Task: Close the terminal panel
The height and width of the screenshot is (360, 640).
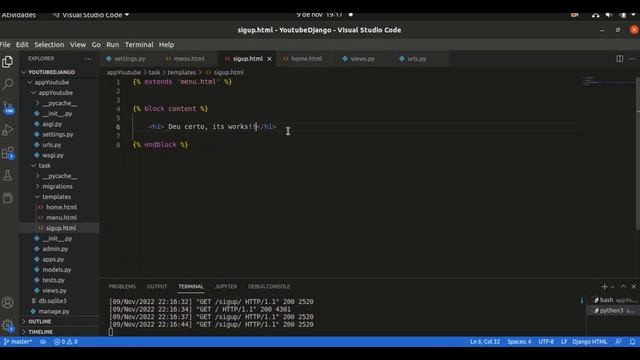Action: pyautogui.click(x=633, y=287)
